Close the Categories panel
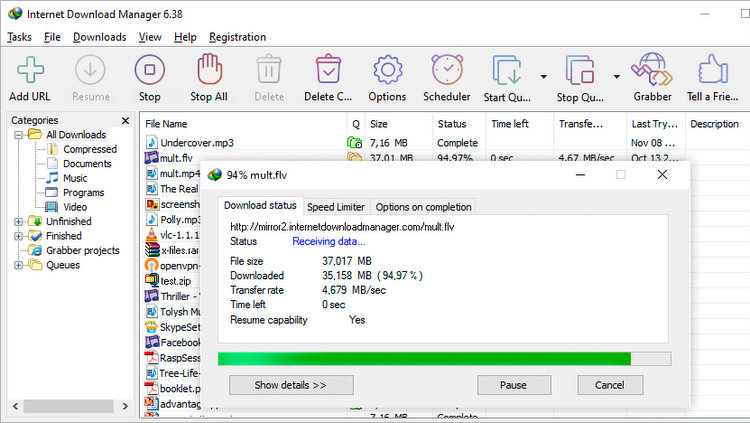Image resolution: width=750 pixels, height=423 pixels. point(125,121)
